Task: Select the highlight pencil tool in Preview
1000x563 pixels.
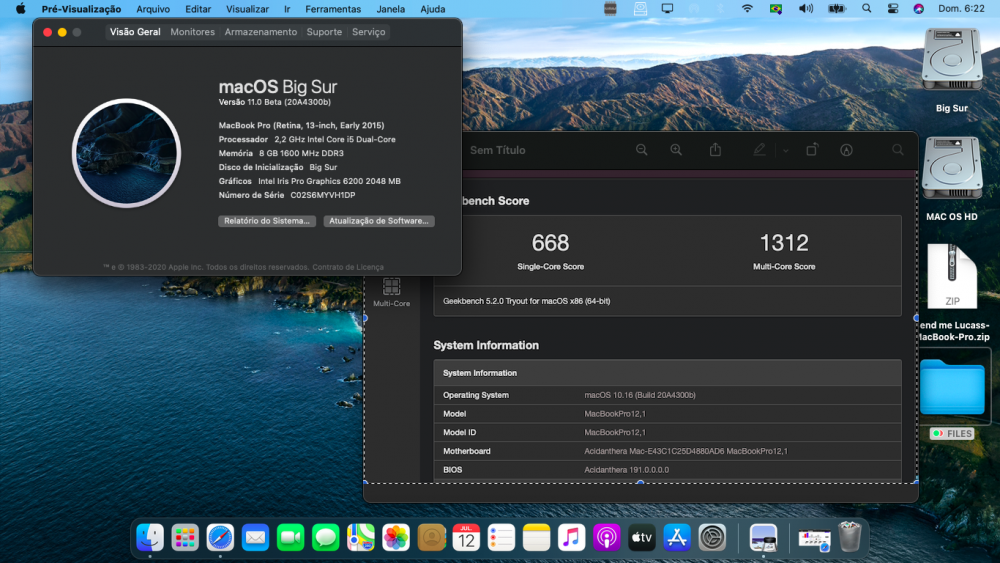Action: (759, 150)
